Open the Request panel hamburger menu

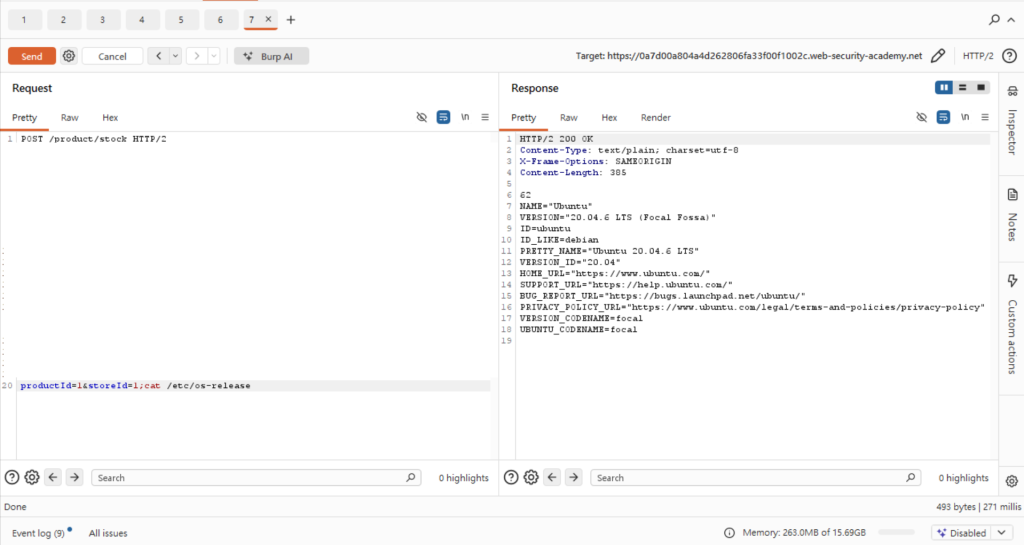click(x=485, y=117)
